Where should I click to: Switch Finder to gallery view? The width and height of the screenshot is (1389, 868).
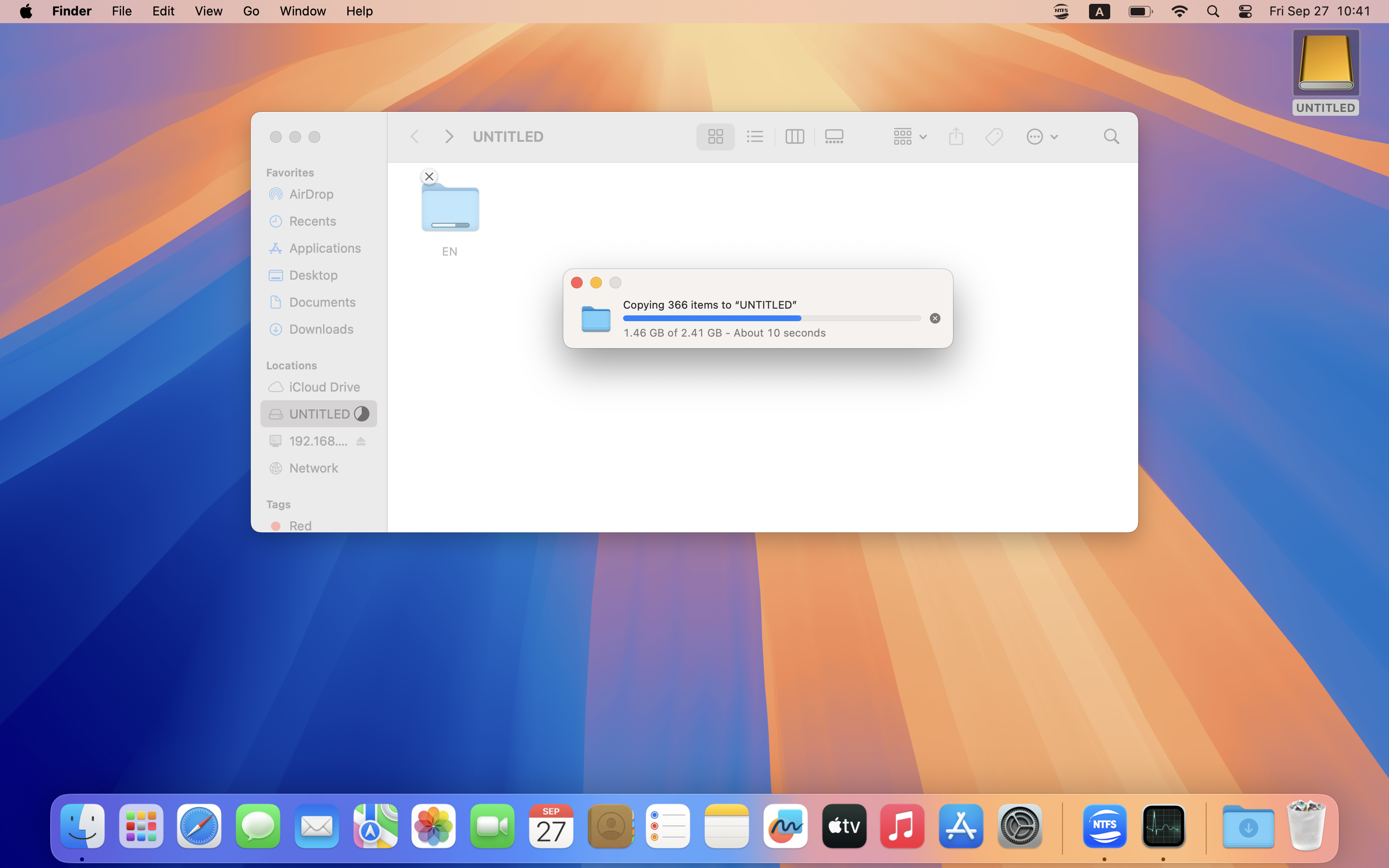[834, 136]
